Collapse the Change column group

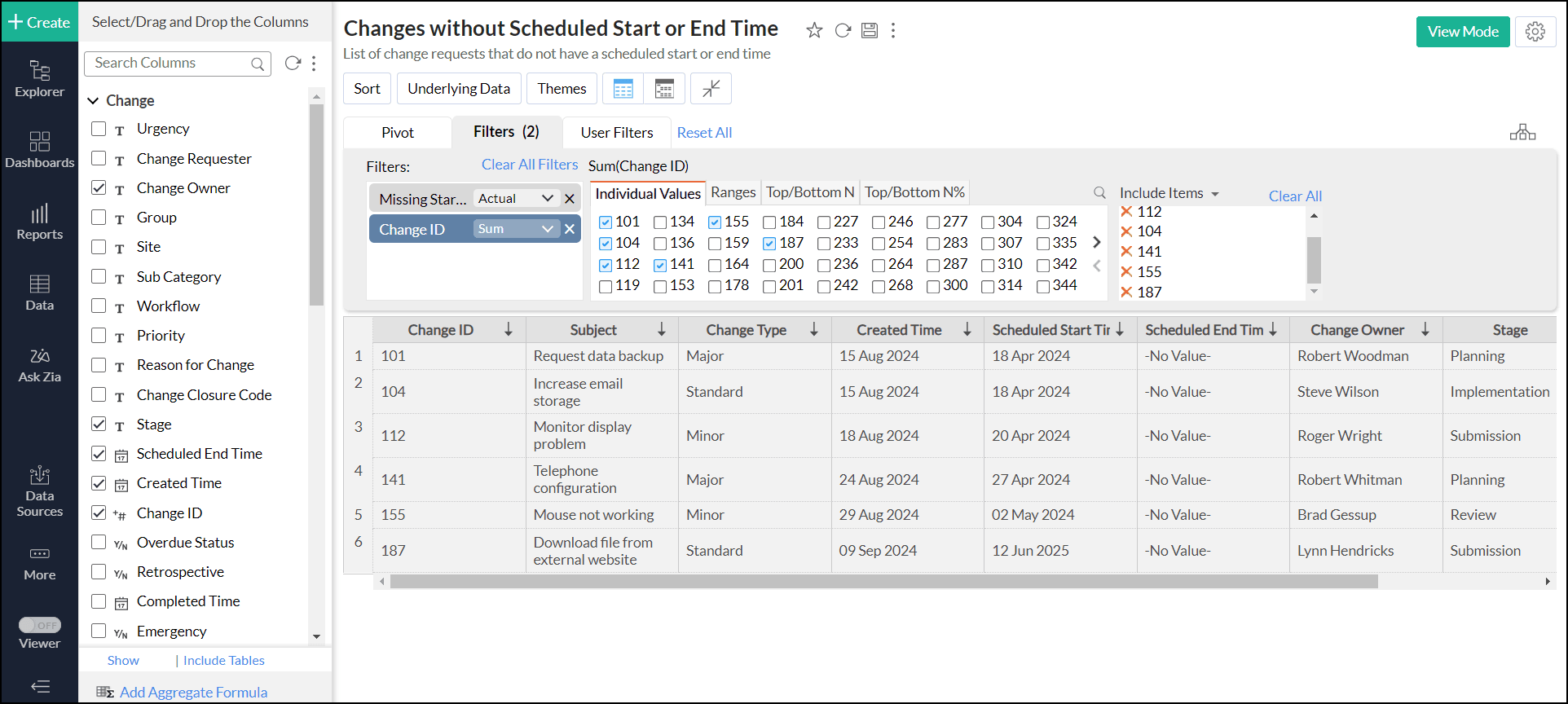click(94, 101)
